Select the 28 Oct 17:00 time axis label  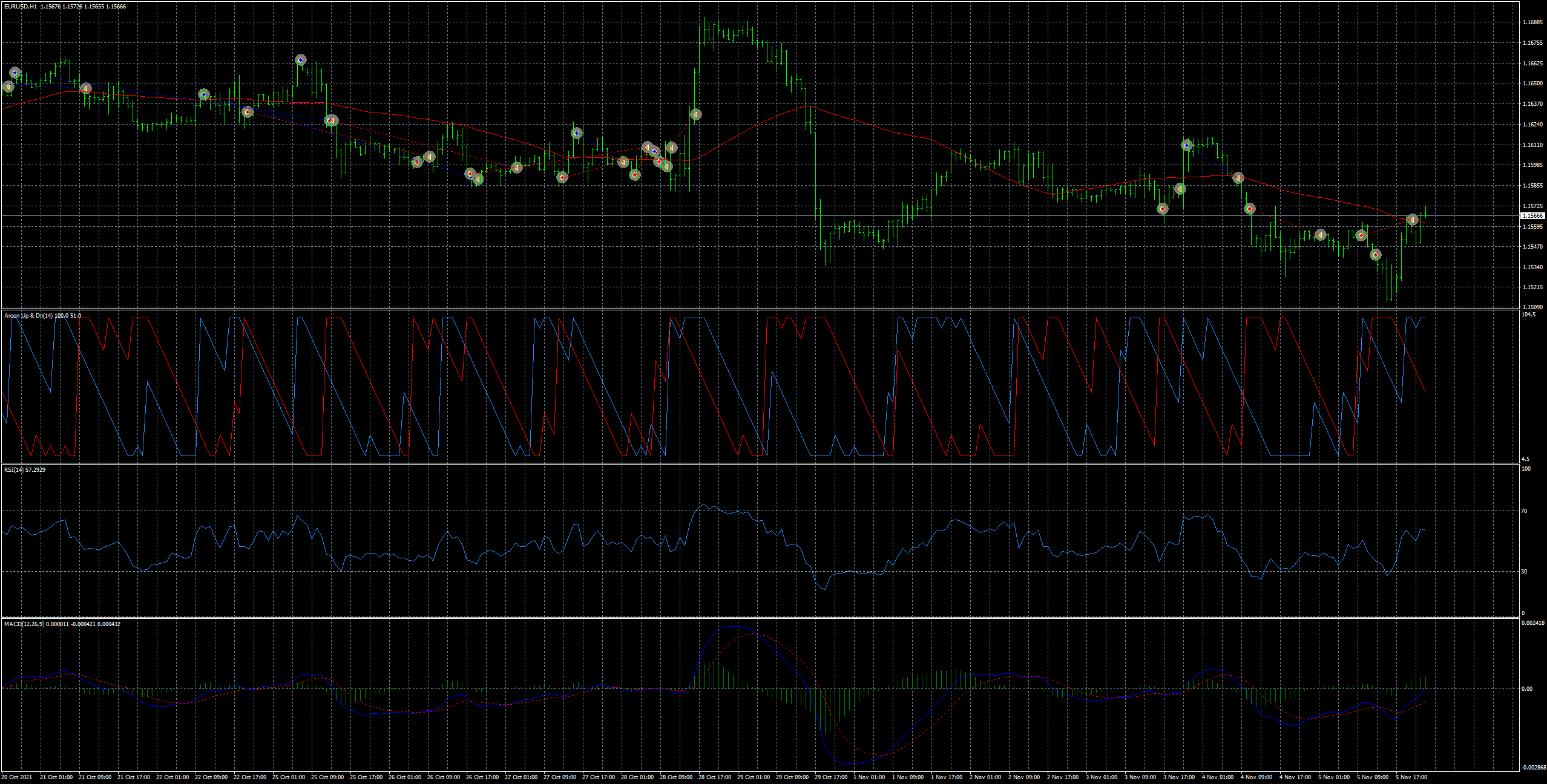click(x=715, y=777)
